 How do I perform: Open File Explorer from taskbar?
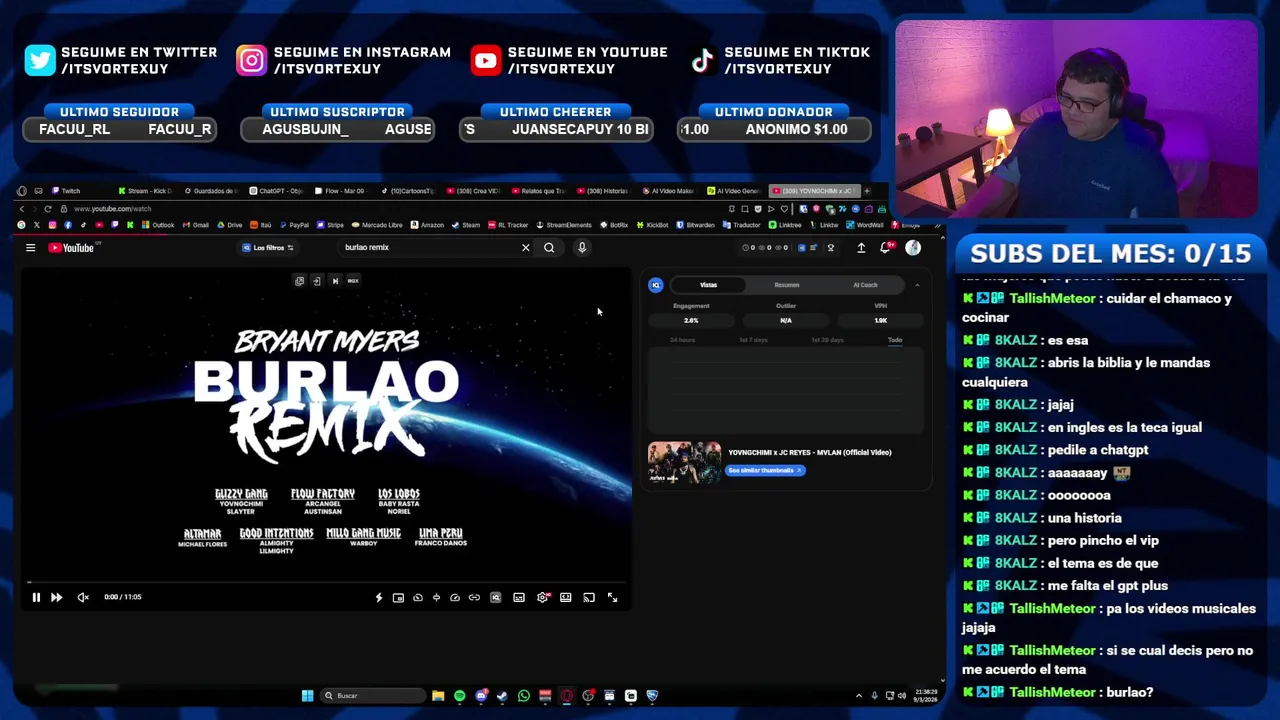click(x=438, y=696)
